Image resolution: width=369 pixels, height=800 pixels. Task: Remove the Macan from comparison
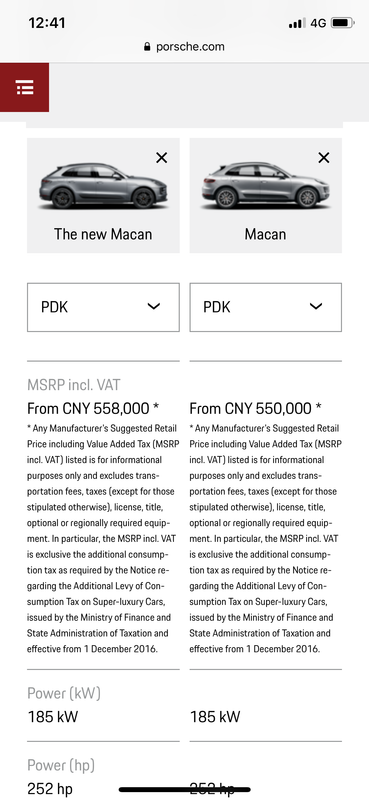pyautogui.click(x=324, y=158)
